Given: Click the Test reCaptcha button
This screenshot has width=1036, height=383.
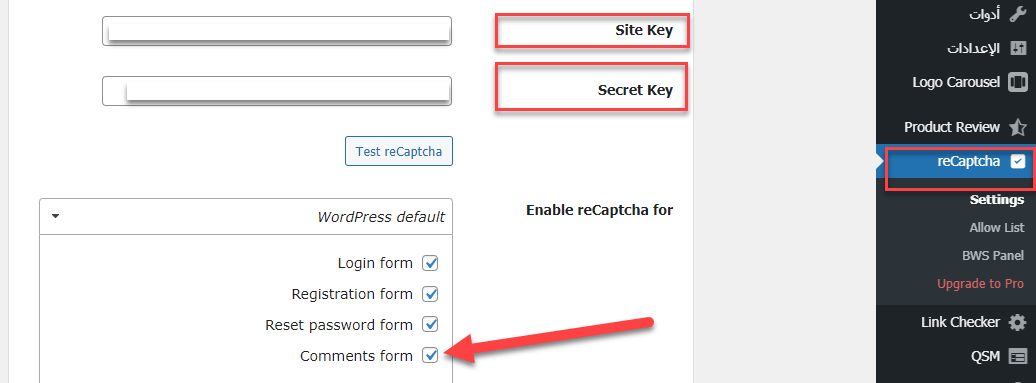Looking at the screenshot, I should point(398,151).
